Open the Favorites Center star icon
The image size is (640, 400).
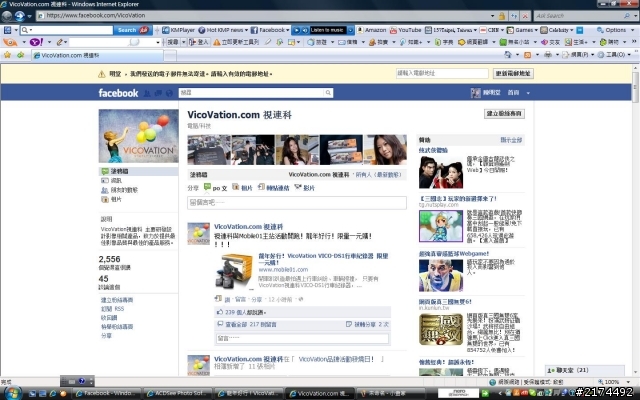pyautogui.click(x=7, y=55)
